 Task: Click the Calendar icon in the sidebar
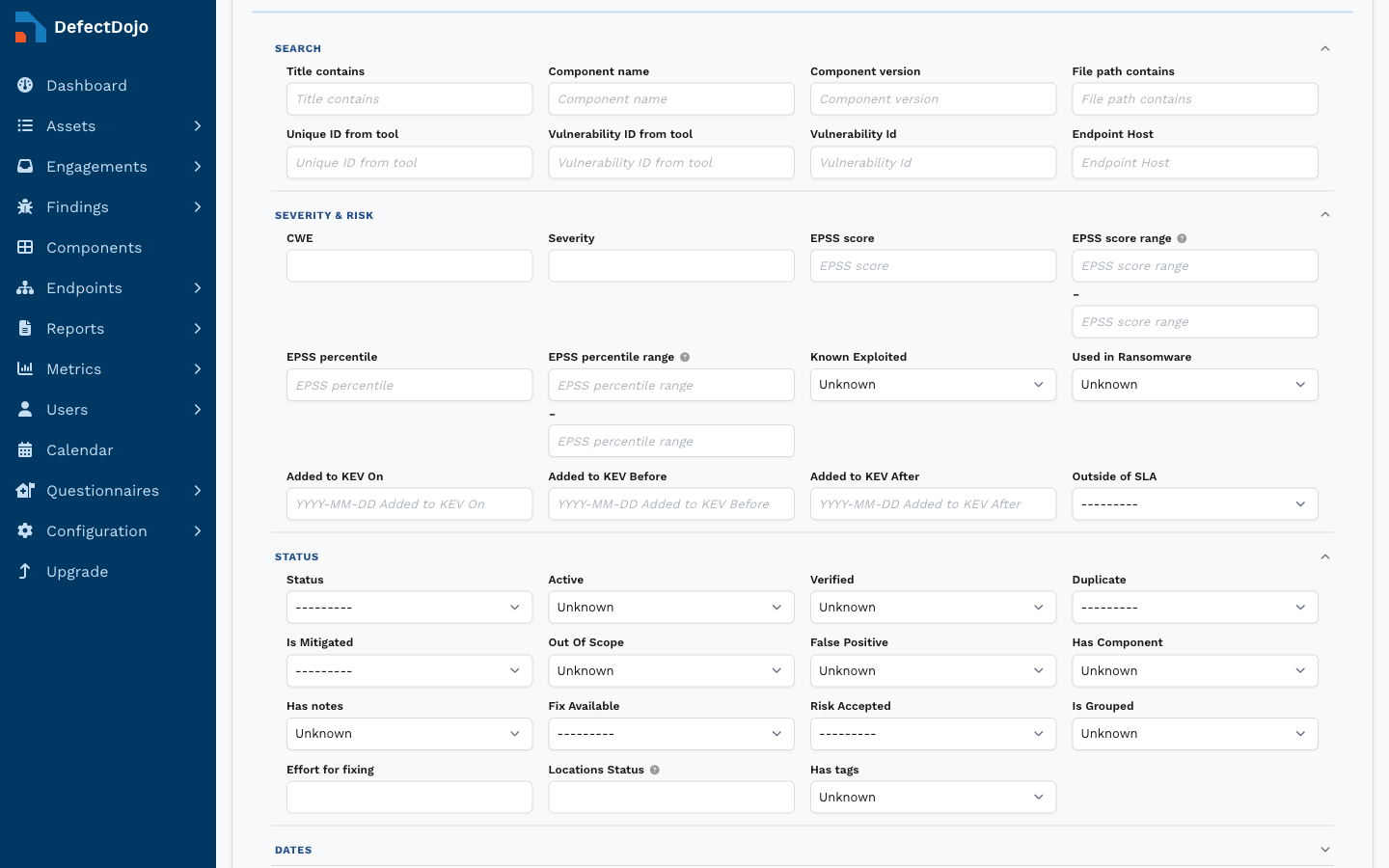(x=25, y=449)
